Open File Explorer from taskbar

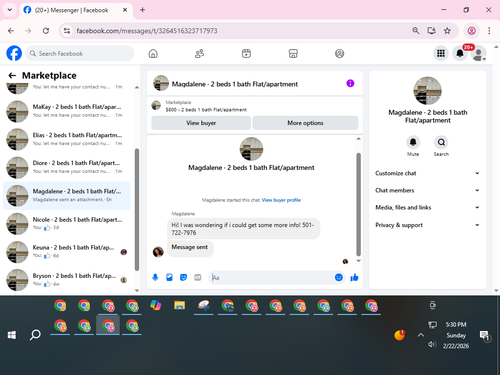coord(179,305)
